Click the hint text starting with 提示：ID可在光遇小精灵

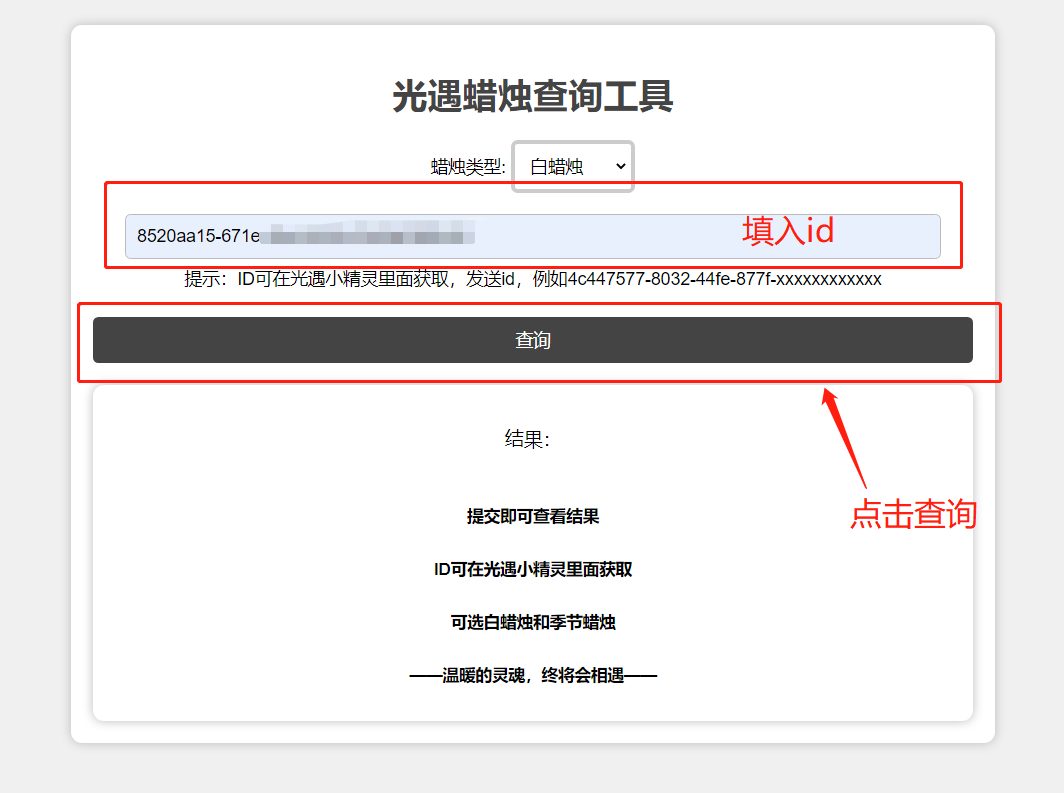(x=533, y=279)
